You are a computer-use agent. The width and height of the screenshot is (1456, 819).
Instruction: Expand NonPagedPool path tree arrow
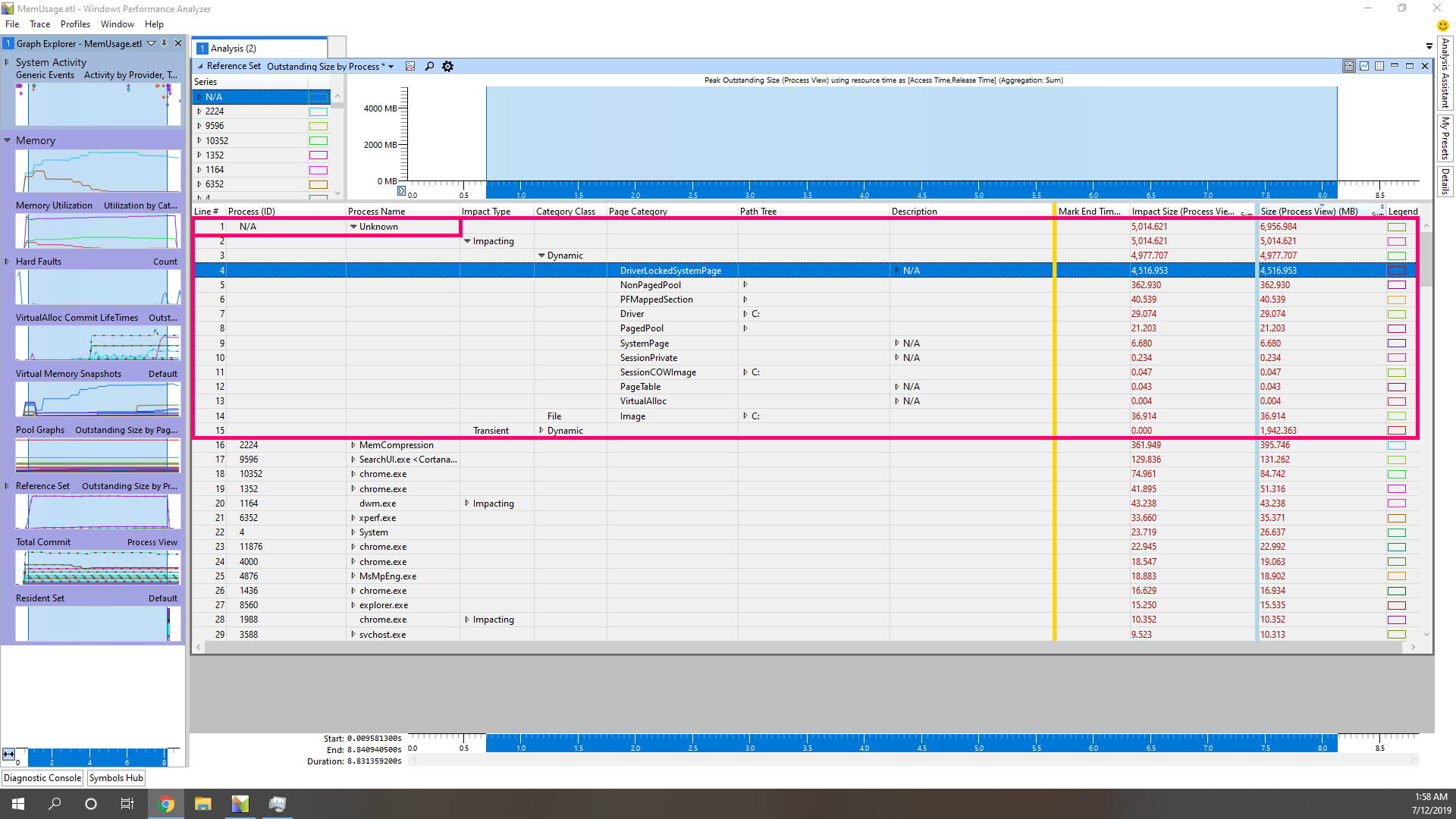click(x=745, y=285)
